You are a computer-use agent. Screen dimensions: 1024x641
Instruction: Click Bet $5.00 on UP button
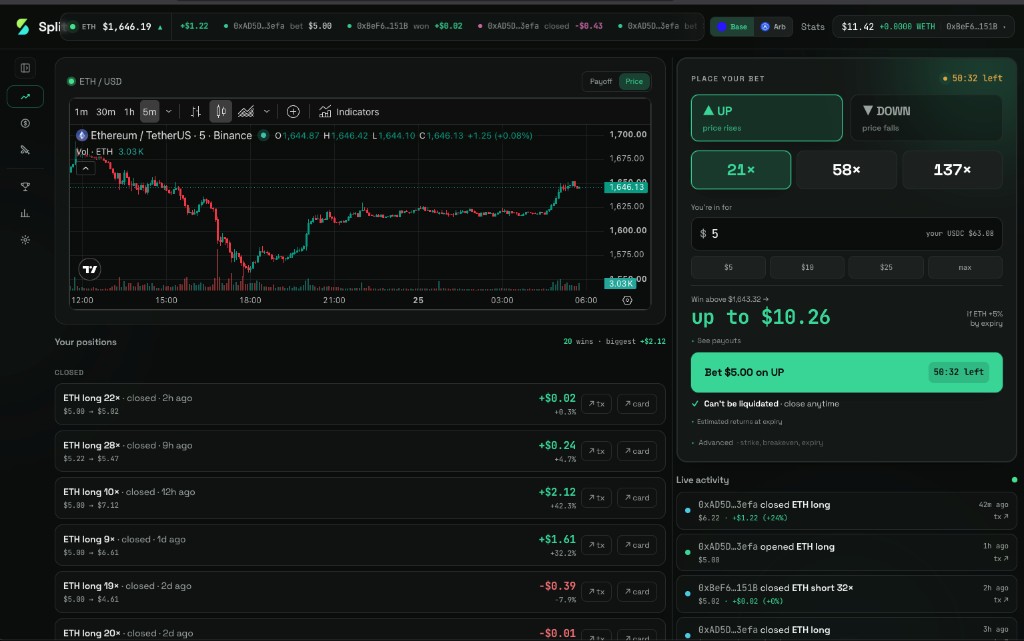pos(846,372)
